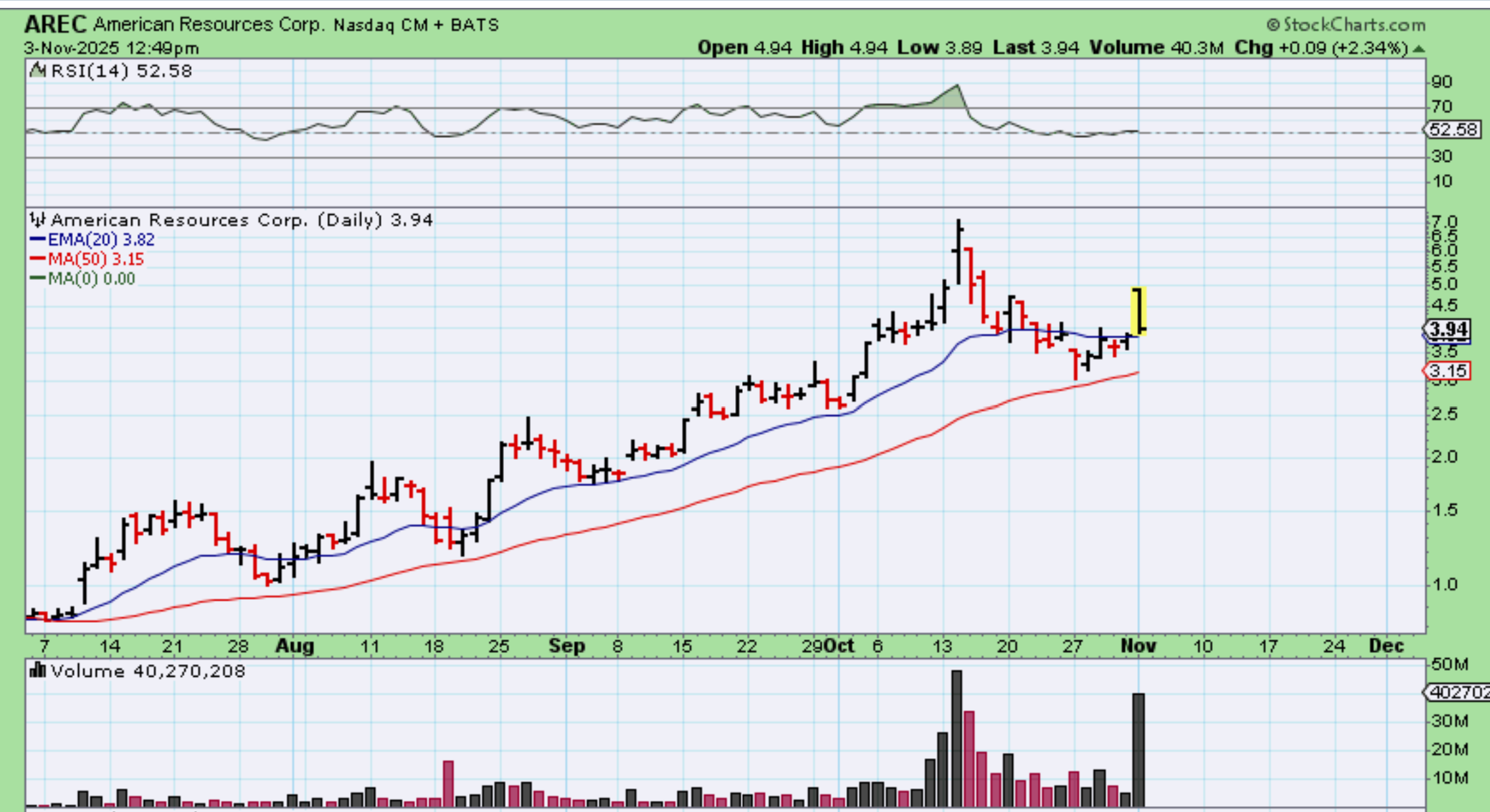Image resolution: width=1490 pixels, height=812 pixels.
Task: Click the red MA(50) legend line
Action: coord(38,259)
